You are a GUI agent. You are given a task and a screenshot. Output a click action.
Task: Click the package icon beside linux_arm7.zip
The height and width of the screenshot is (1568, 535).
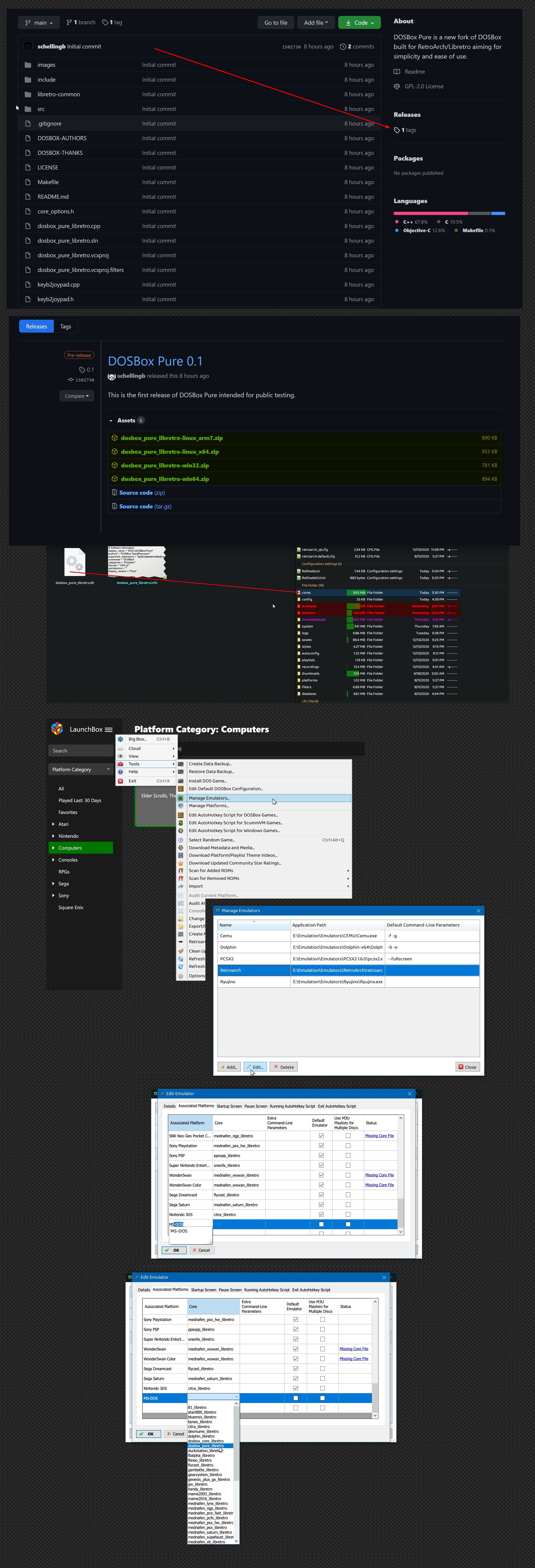coord(114,438)
